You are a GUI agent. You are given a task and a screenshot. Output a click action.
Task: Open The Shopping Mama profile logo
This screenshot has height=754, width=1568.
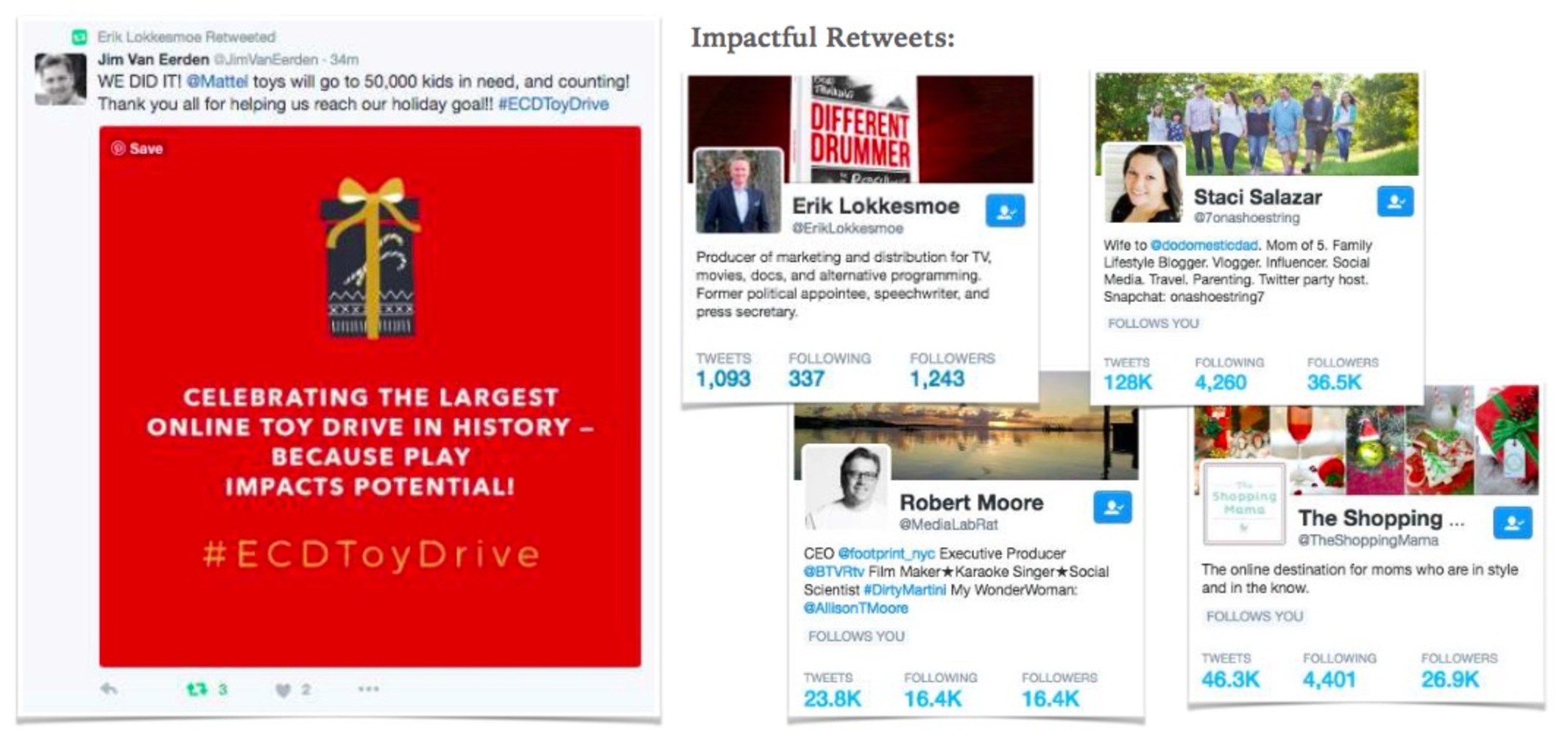pos(1244,503)
